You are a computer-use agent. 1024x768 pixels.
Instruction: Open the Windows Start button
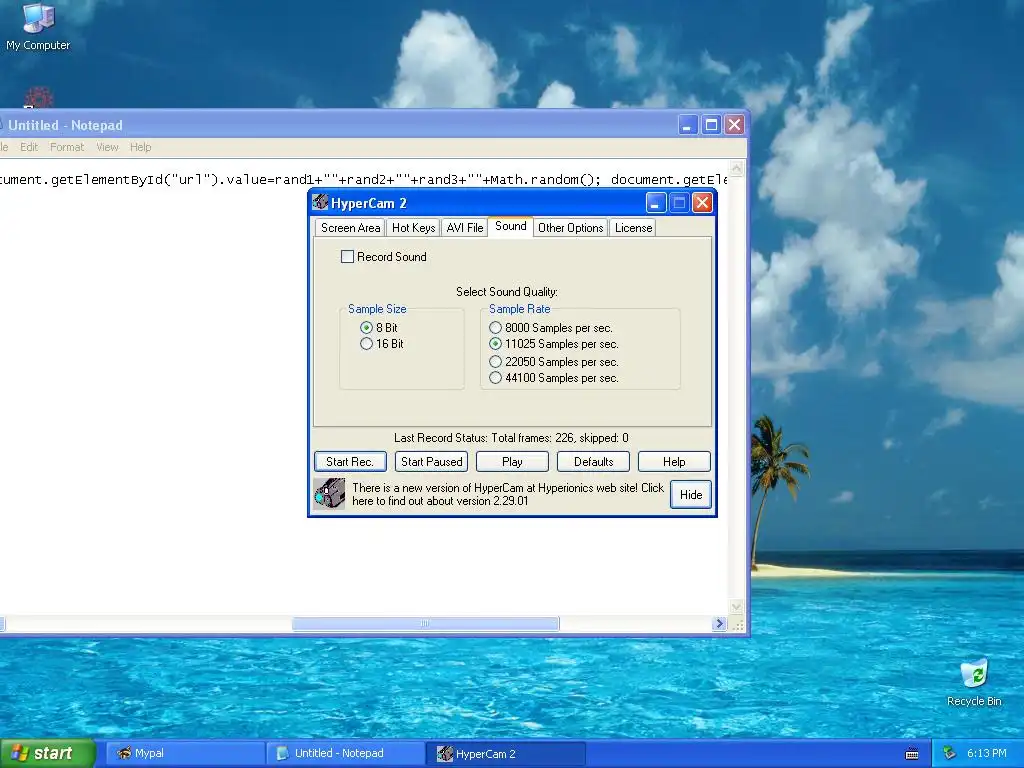tap(48, 753)
